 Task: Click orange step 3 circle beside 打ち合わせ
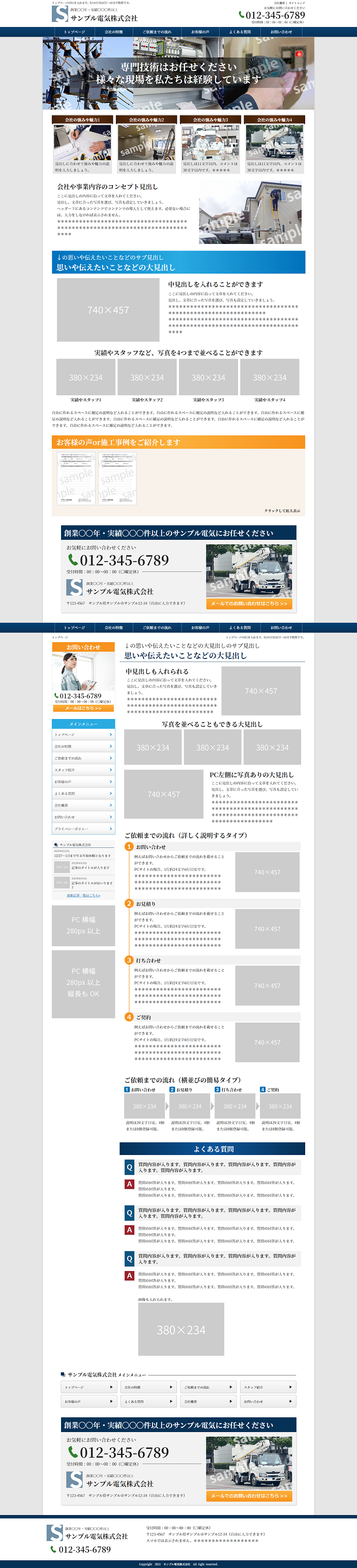pyautogui.click(x=129, y=960)
